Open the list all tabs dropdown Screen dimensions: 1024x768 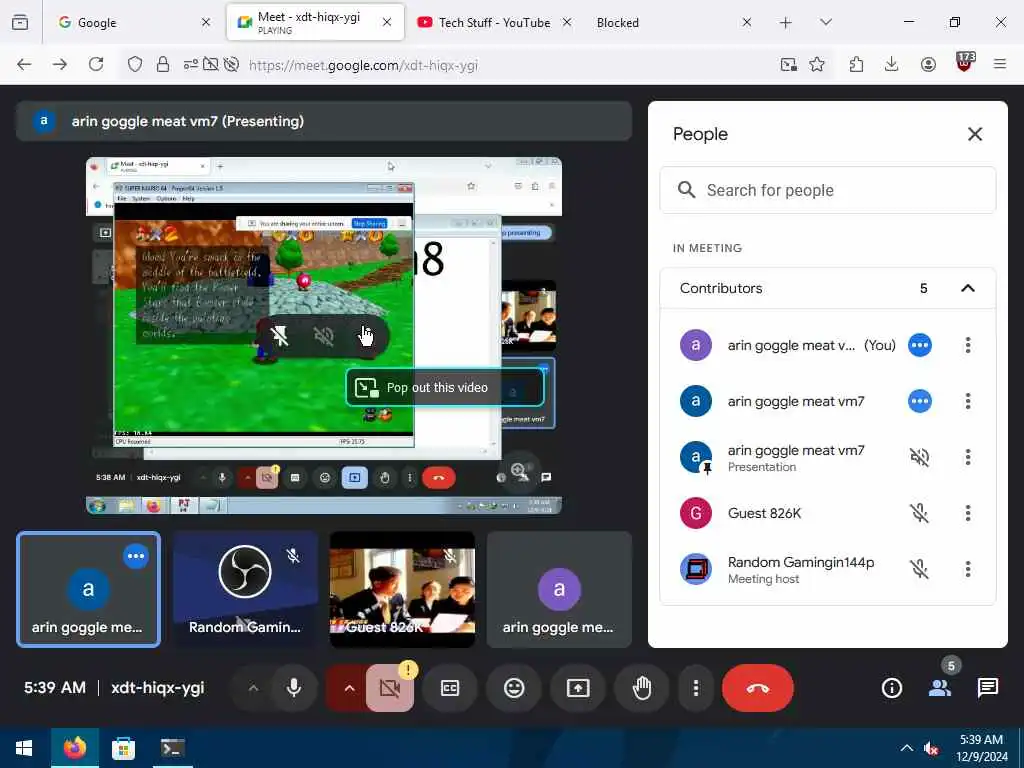pos(826,22)
